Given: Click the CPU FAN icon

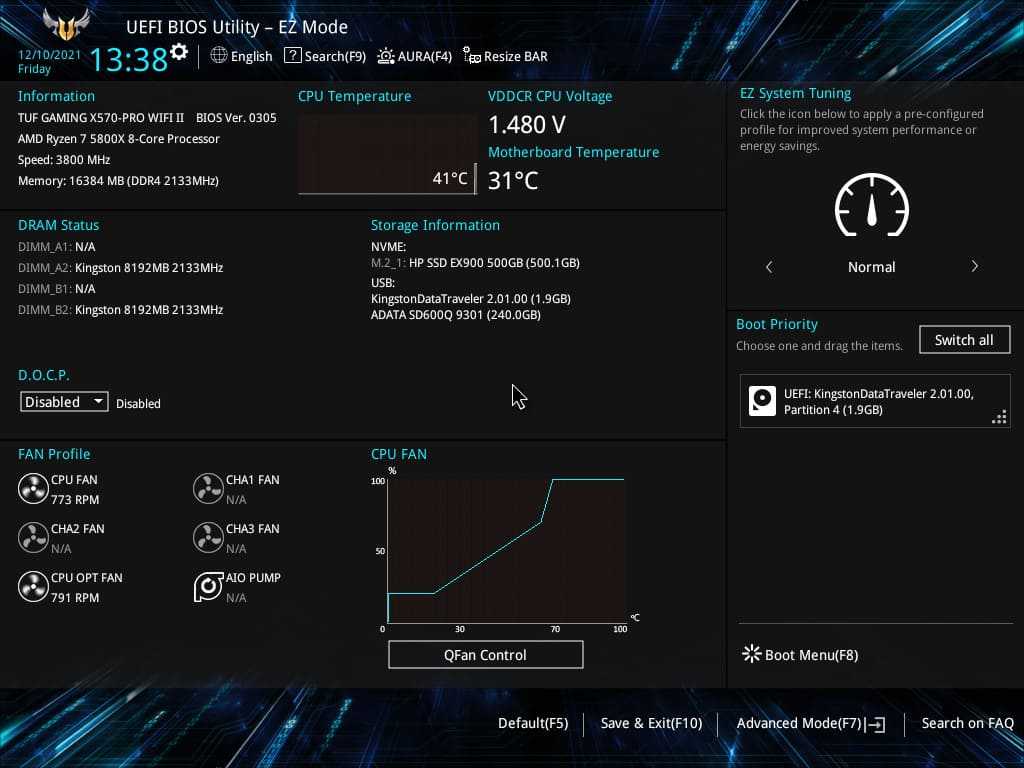Looking at the screenshot, I should tap(33, 489).
